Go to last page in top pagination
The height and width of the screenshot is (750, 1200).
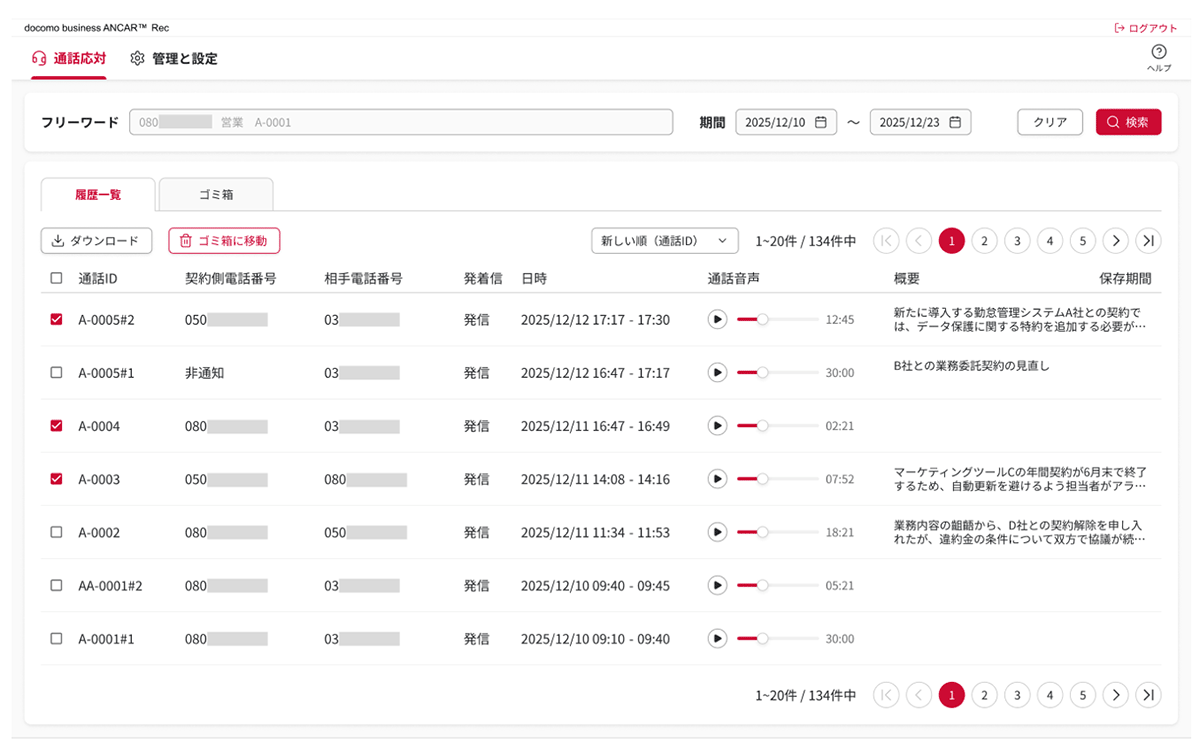[1148, 241]
